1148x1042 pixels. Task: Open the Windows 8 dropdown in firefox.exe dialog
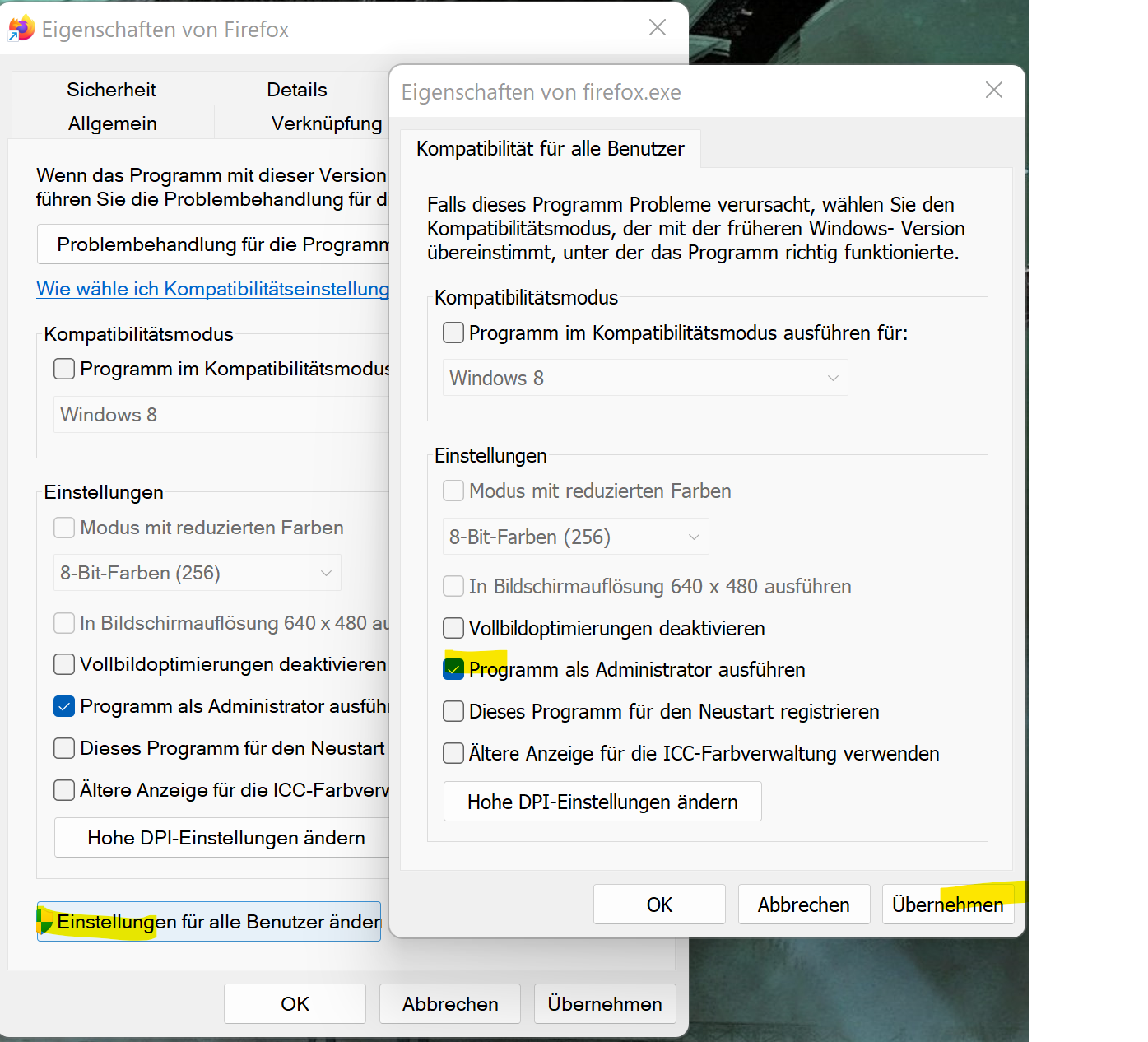[645, 378]
